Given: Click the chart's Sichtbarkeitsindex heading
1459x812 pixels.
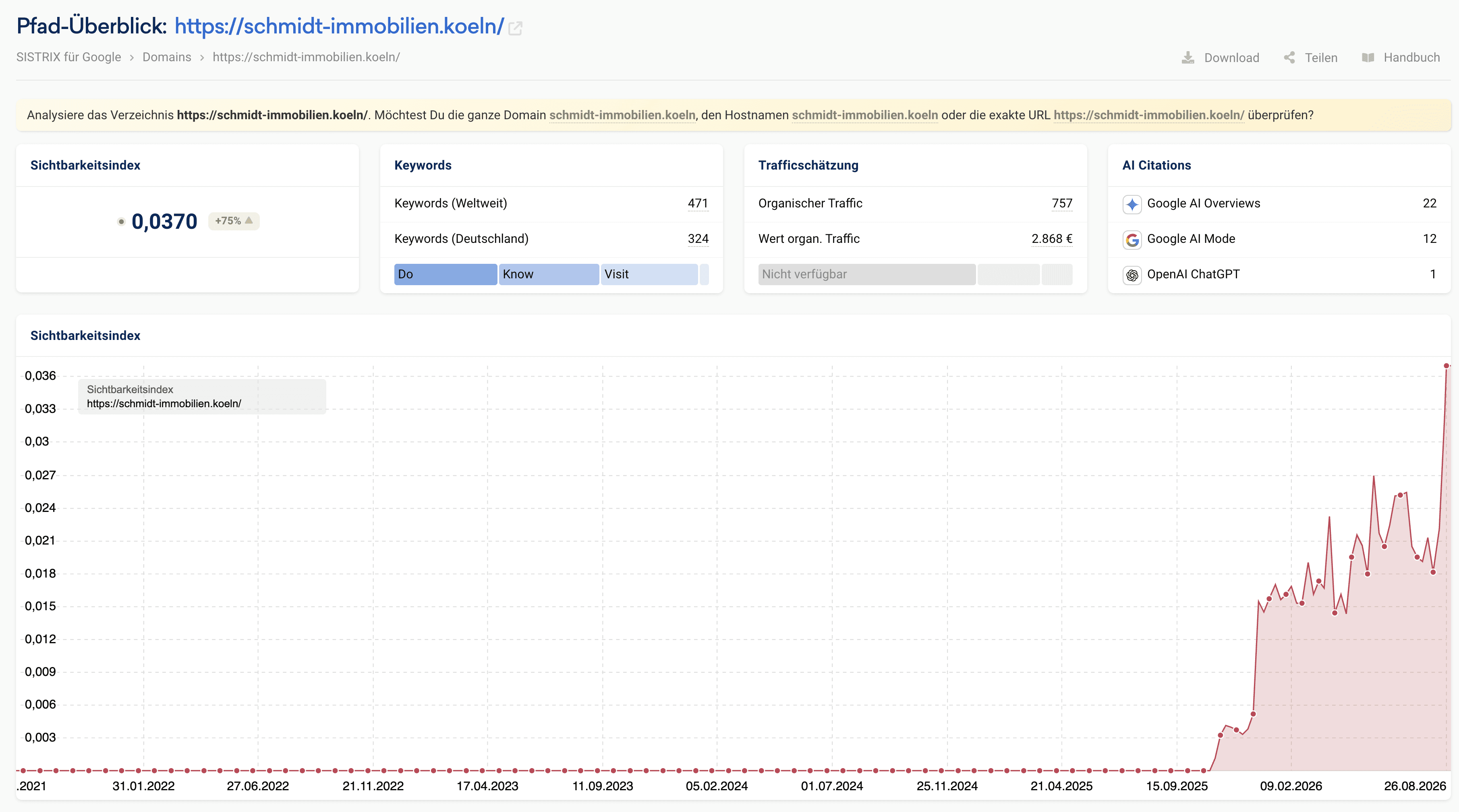Looking at the screenshot, I should (x=85, y=336).
